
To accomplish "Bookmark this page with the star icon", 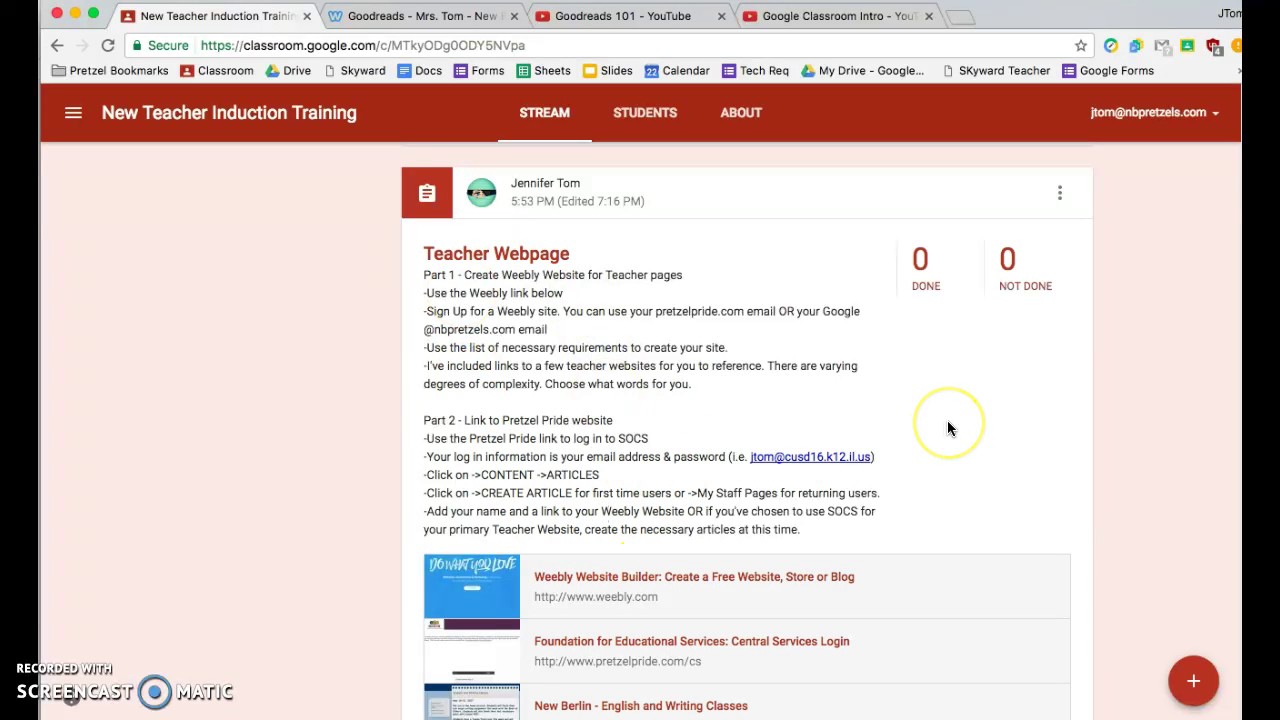I will click(x=1081, y=45).
